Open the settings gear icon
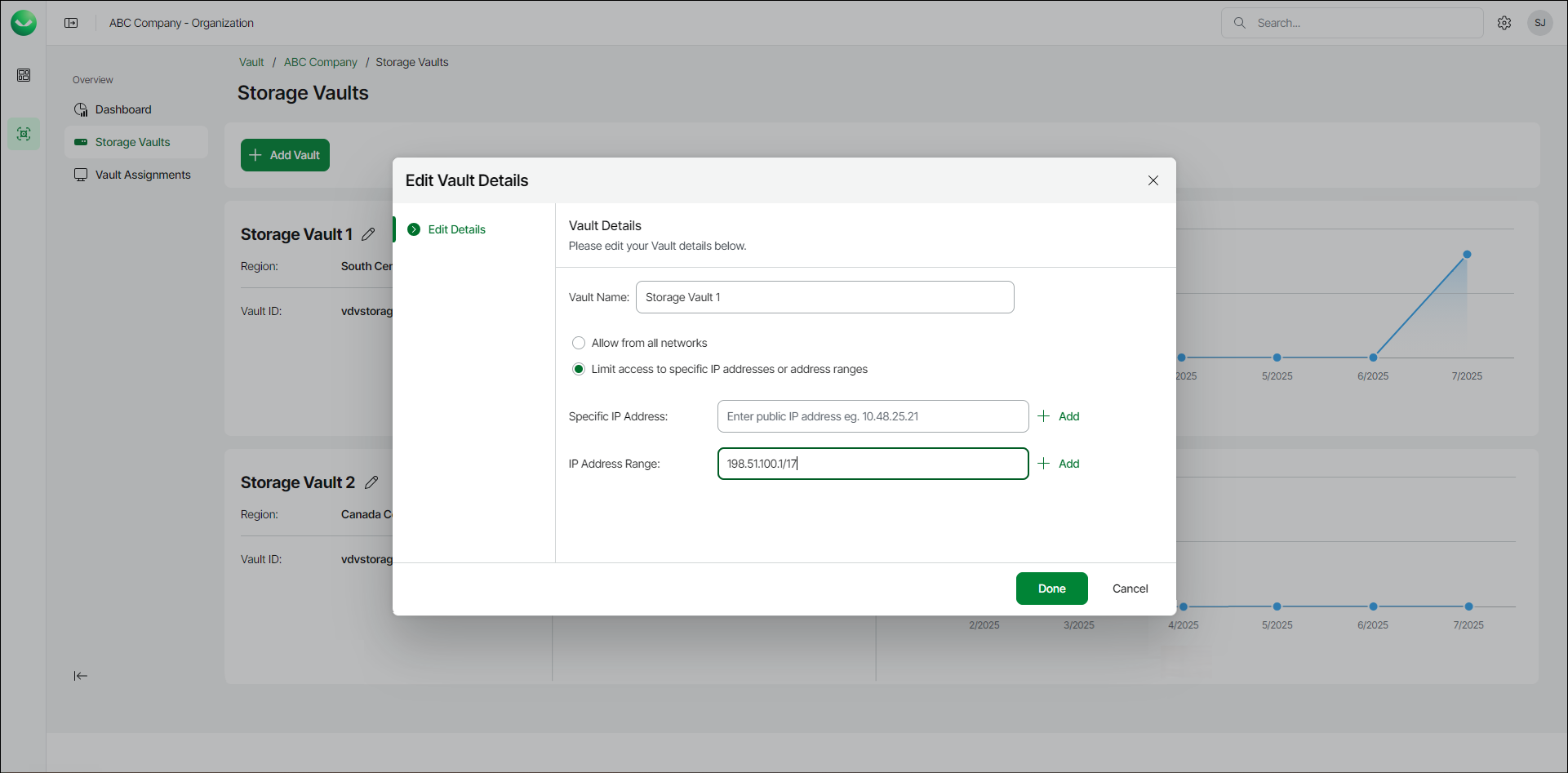 [1504, 23]
